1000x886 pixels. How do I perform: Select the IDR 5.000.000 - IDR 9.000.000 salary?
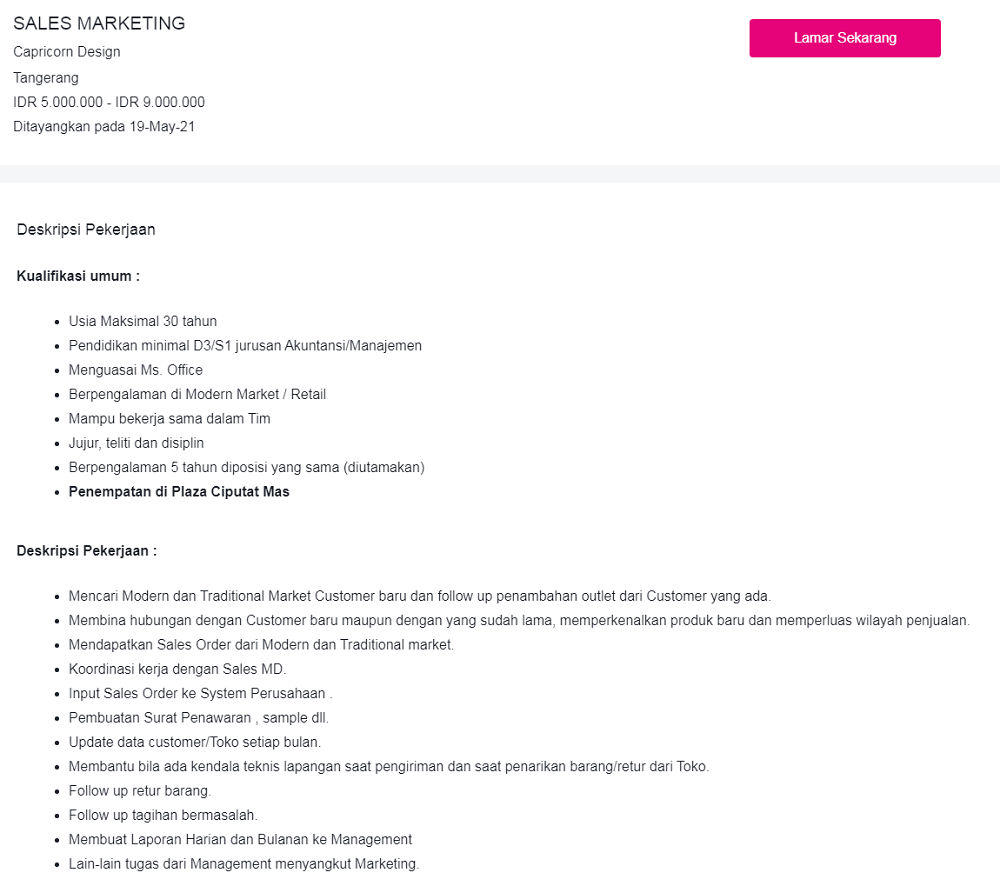pyautogui.click(x=109, y=102)
